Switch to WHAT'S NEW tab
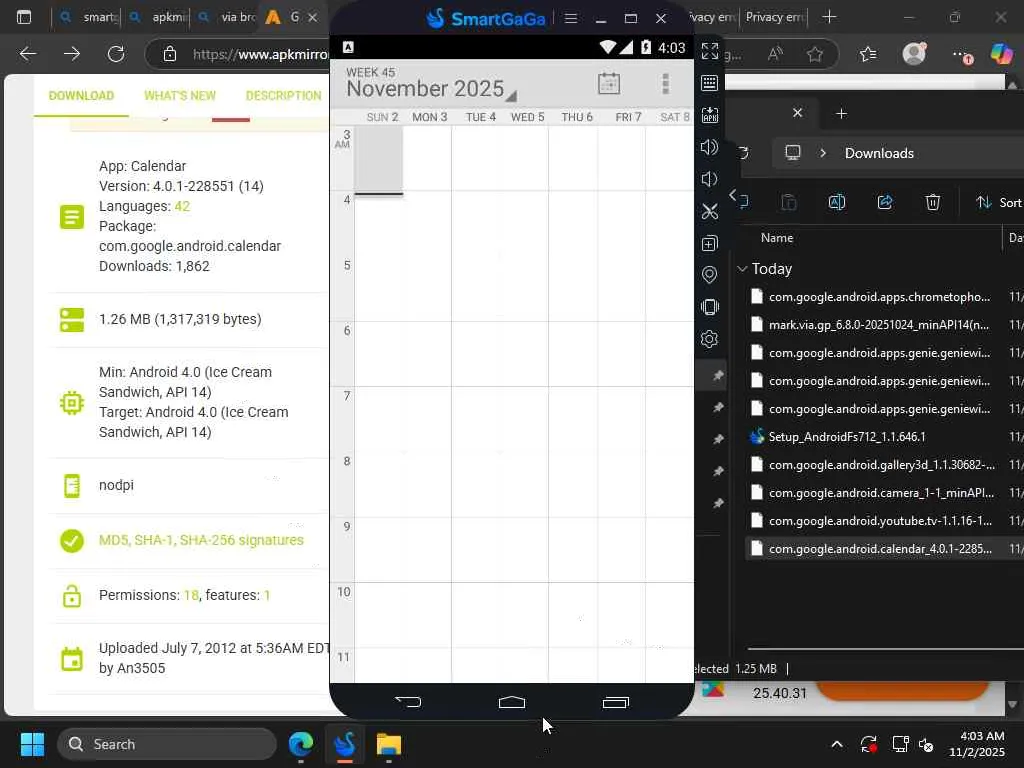The height and width of the screenshot is (768, 1024). 180,95
